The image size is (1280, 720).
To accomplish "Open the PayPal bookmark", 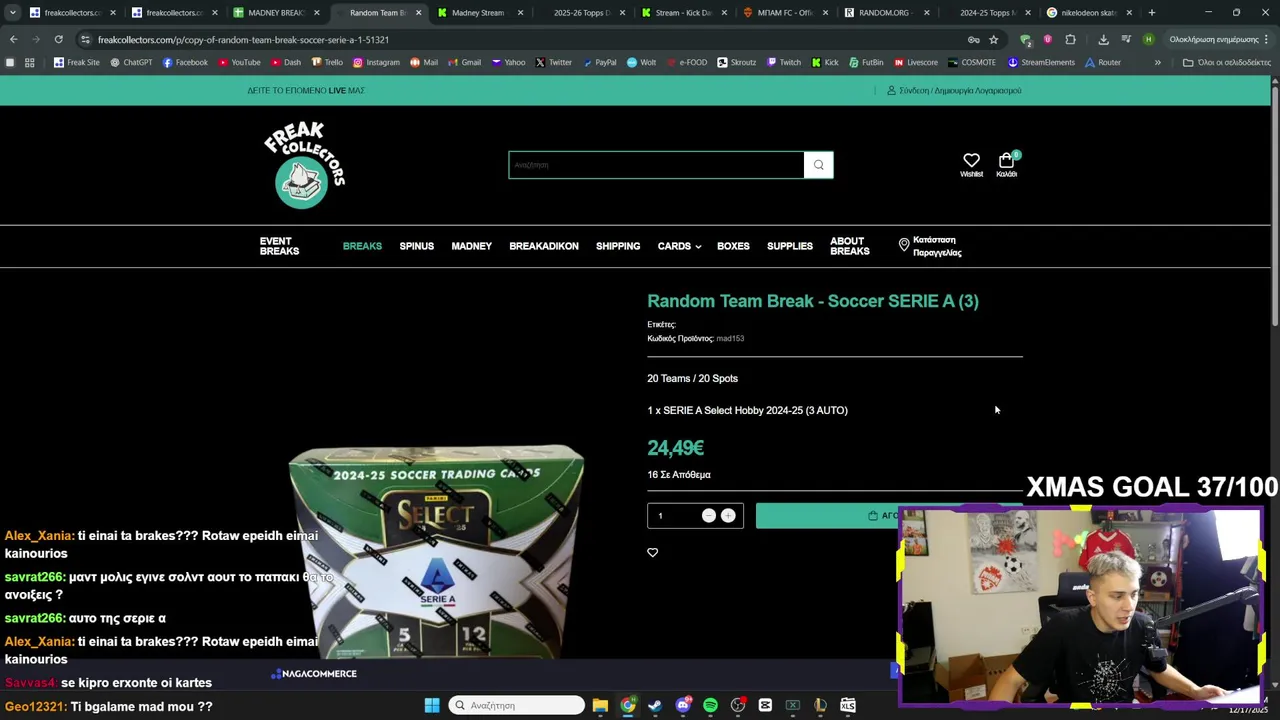I will click(599, 62).
